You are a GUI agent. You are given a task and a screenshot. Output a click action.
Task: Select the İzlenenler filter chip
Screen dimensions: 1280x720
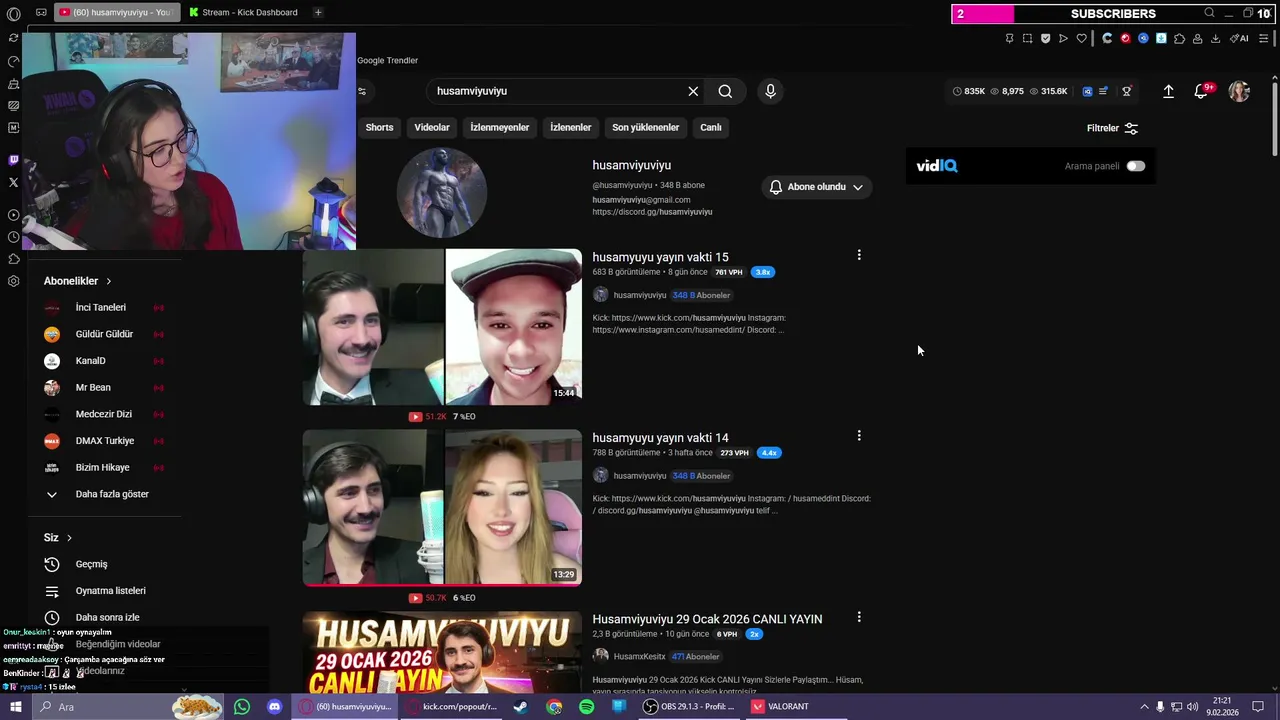click(x=571, y=127)
